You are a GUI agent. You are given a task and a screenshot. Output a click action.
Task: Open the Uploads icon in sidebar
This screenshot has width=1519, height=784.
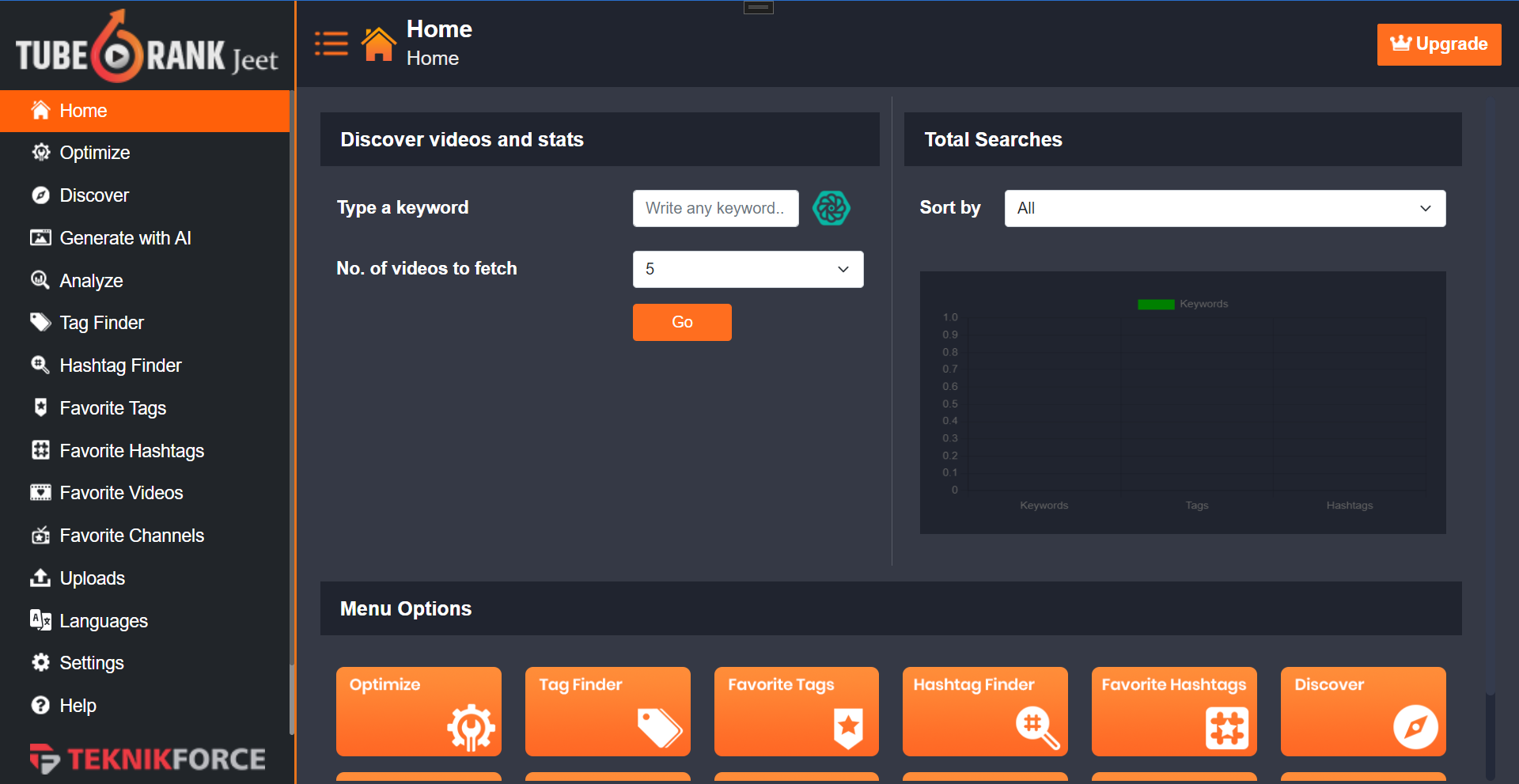click(40, 578)
